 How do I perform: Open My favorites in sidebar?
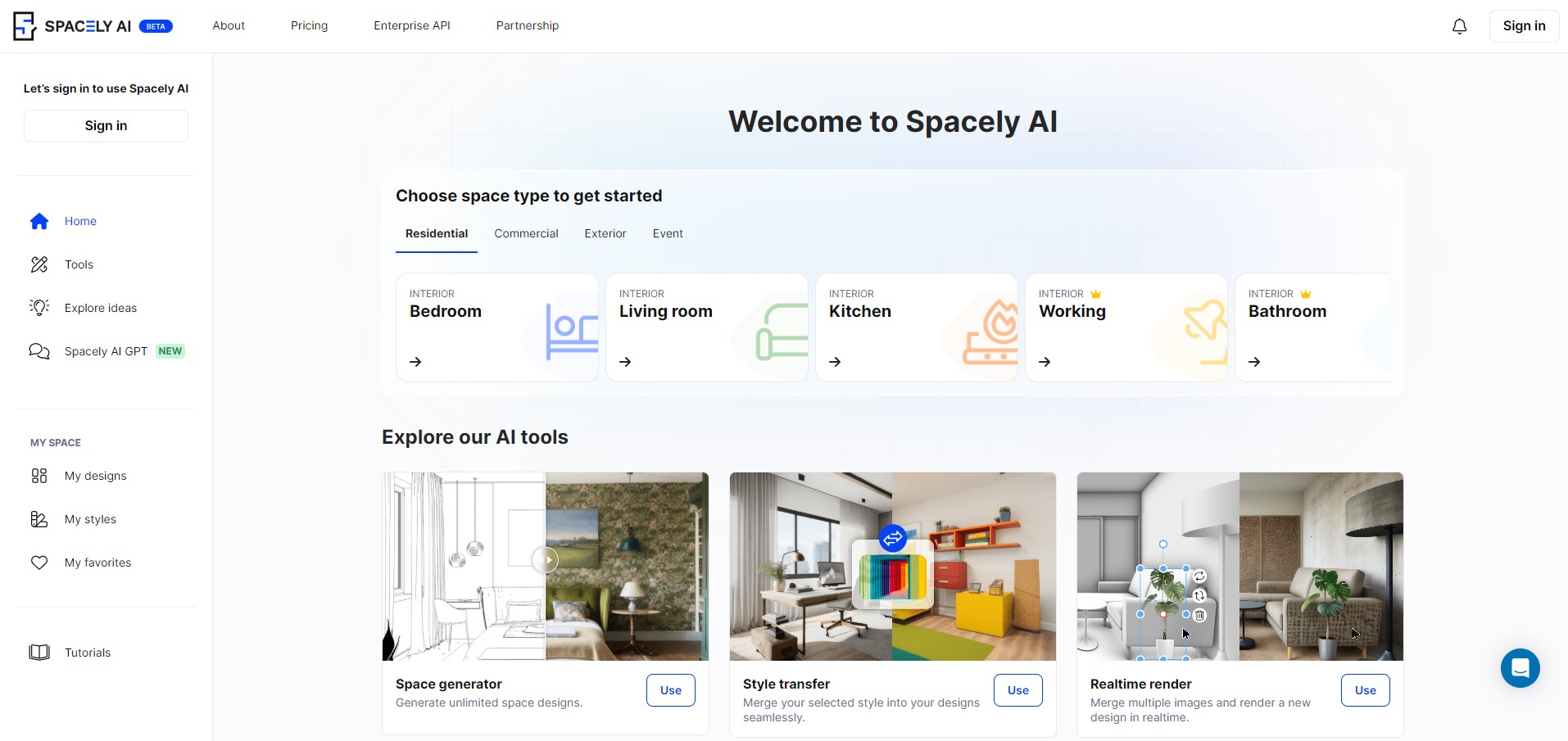click(x=97, y=563)
